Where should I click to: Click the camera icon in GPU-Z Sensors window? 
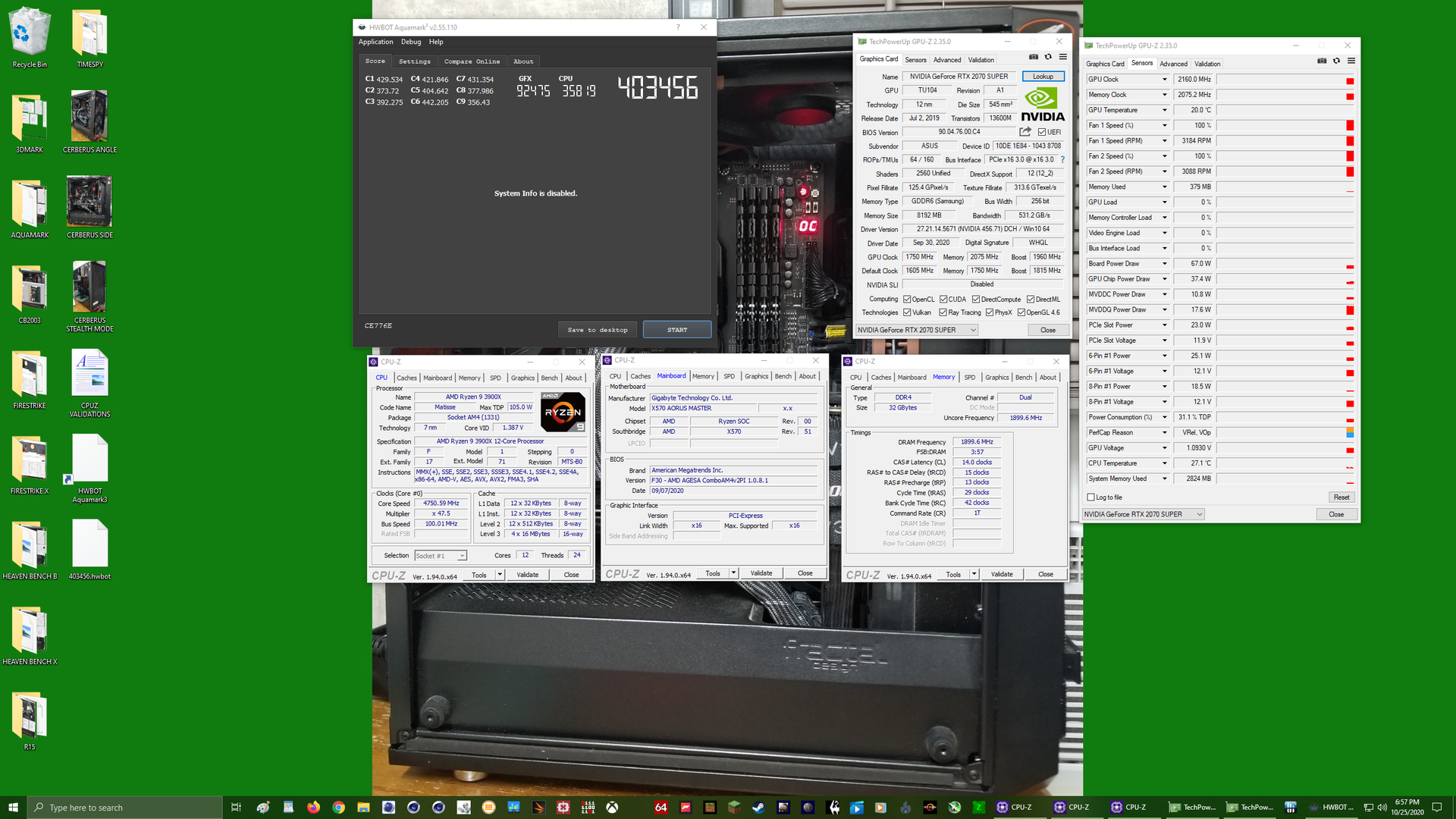tap(1322, 61)
